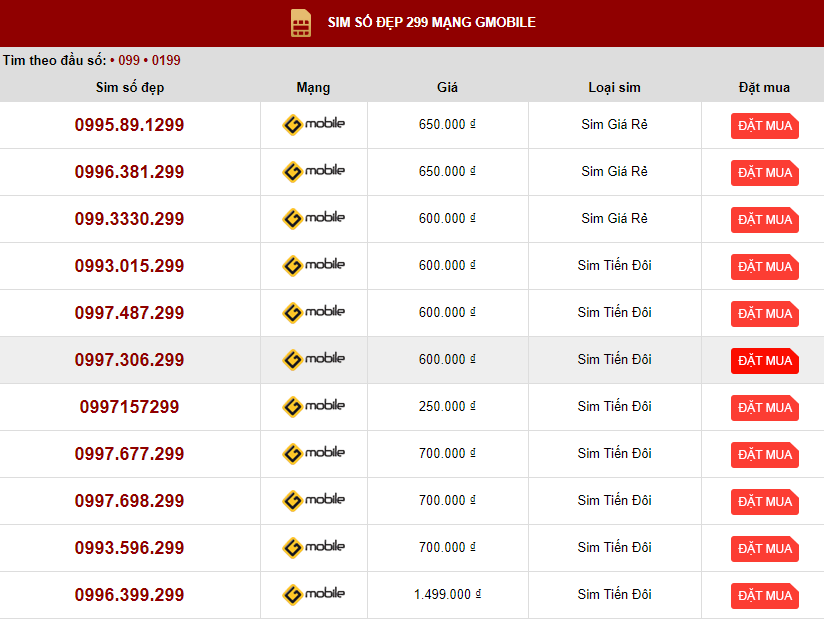This screenshot has height=619, width=824.
Task: Open SIM number 0997.306.299
Action: click(129, 360)
